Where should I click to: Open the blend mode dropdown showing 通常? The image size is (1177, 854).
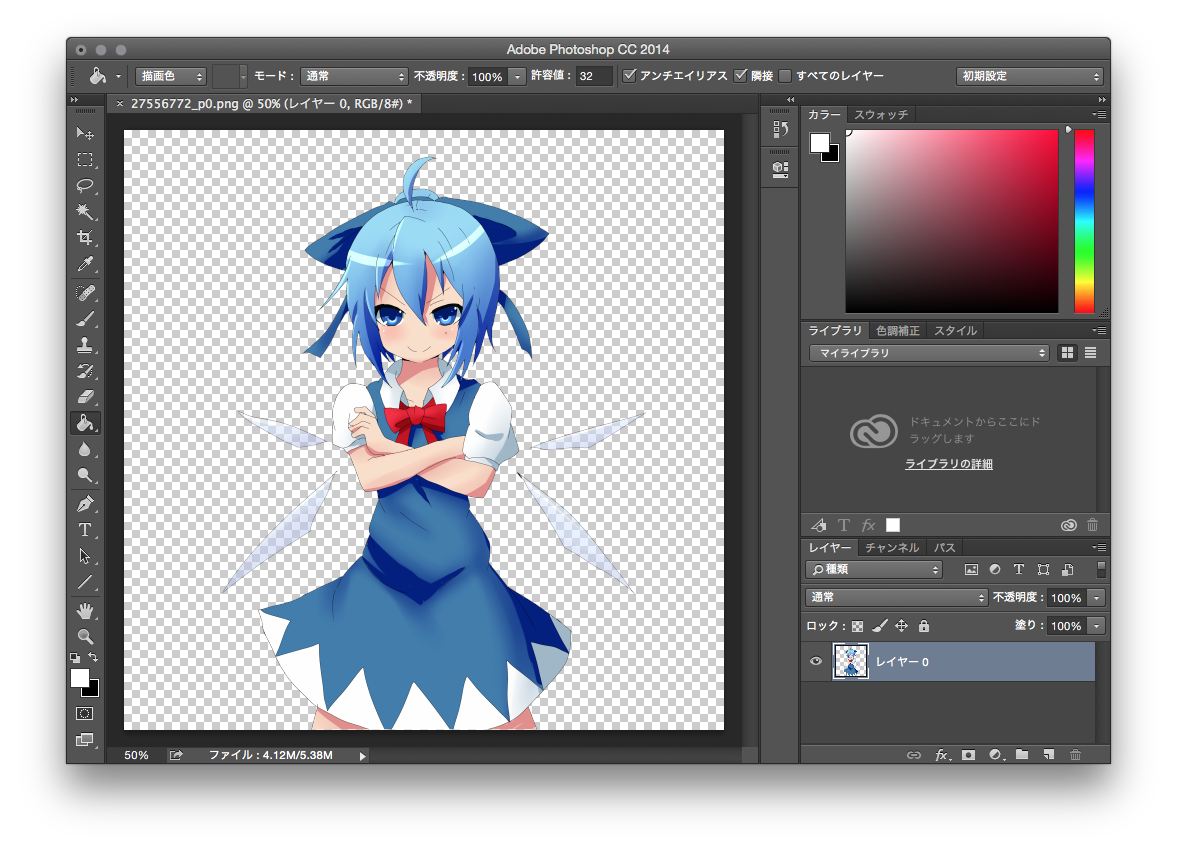895,597
